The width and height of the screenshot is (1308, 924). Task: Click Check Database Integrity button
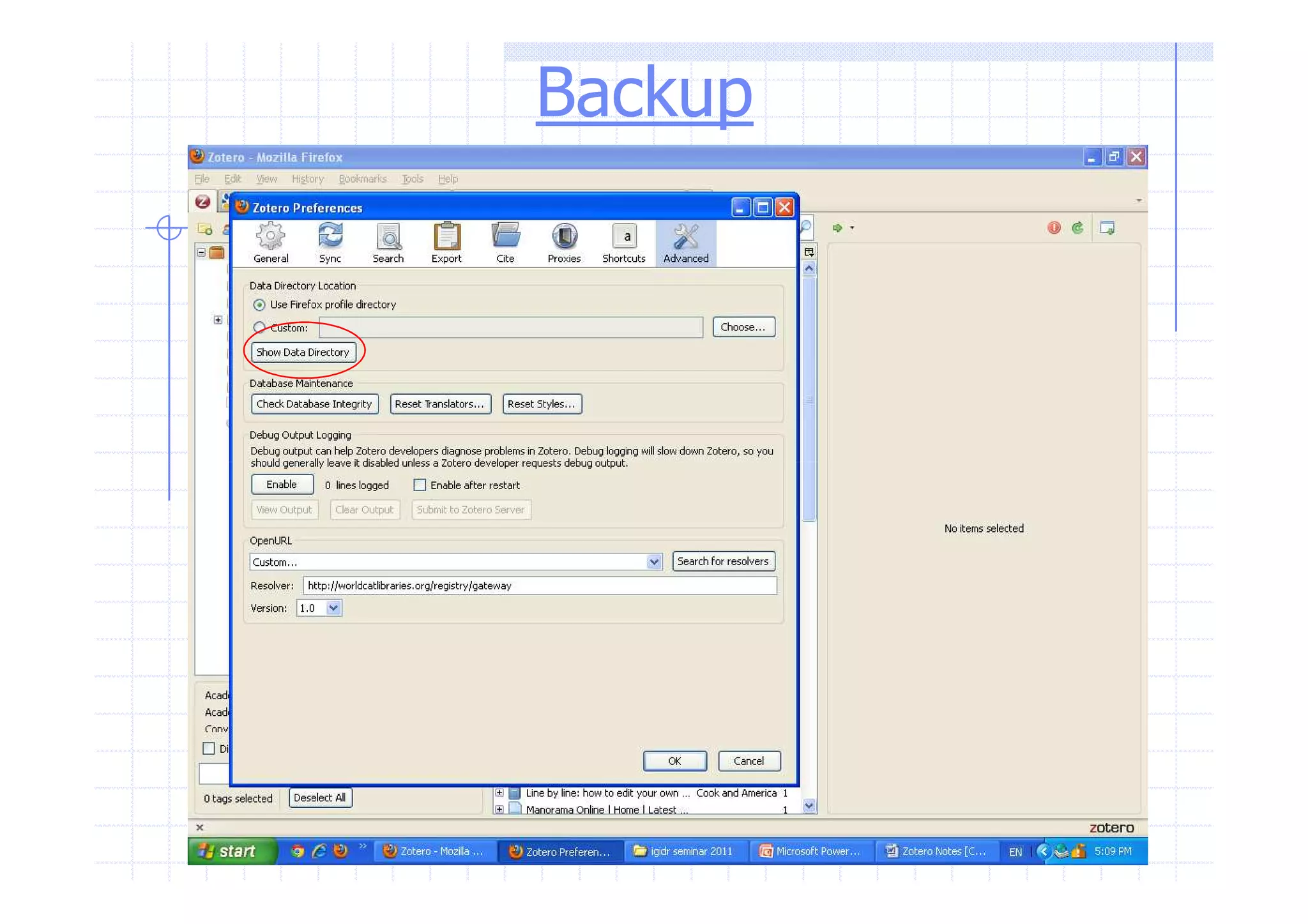314,404
